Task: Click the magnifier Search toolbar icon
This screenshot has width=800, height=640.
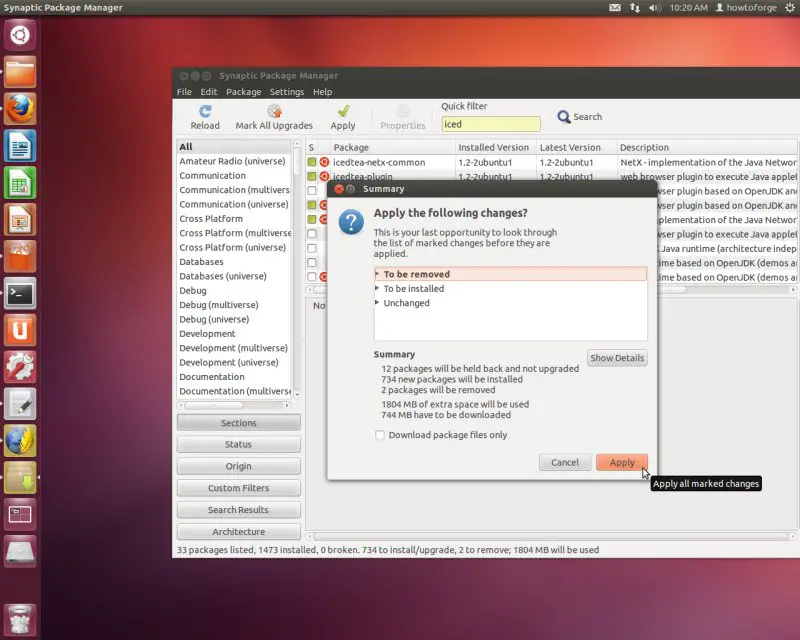Action: pyautogui.click(x=563, y=117)
